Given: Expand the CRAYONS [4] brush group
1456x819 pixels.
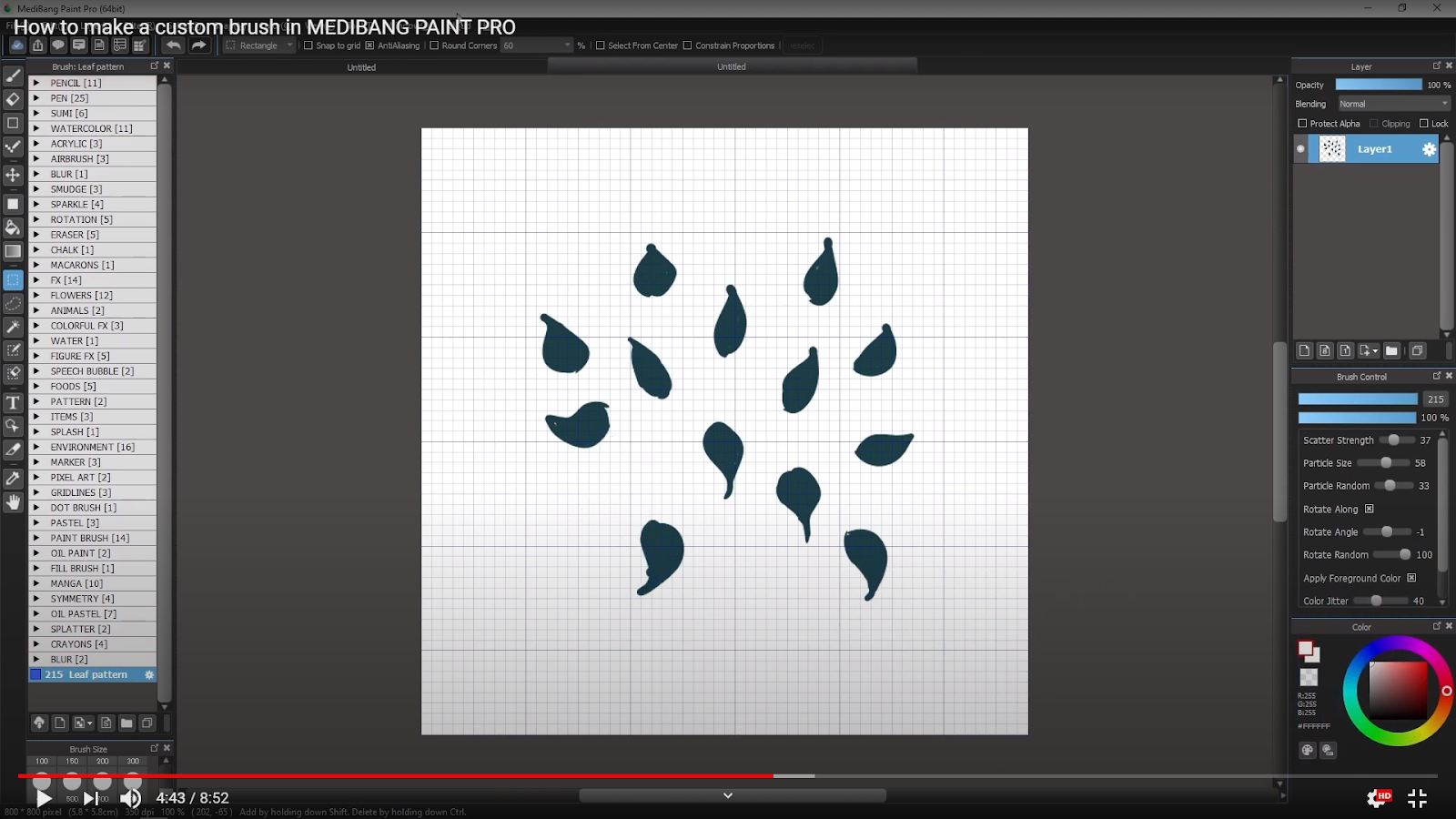Looking at the screenshot, I should pyautogui.click(x=36, y=644).
